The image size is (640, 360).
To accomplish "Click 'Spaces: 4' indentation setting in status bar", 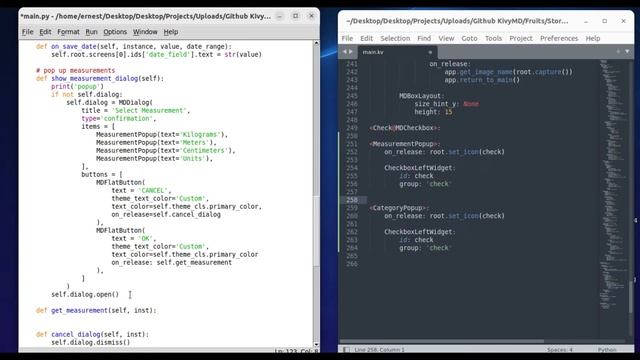I will coord(560,350).
